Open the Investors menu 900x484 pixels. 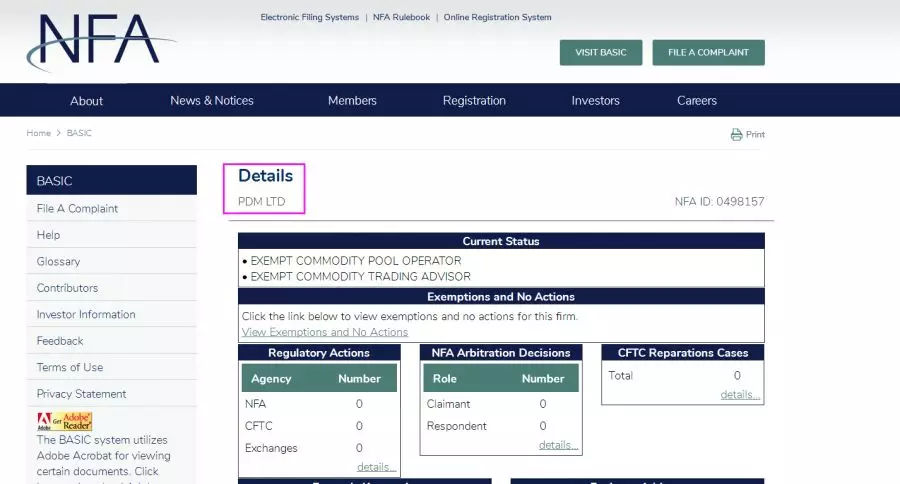(595, 101)
